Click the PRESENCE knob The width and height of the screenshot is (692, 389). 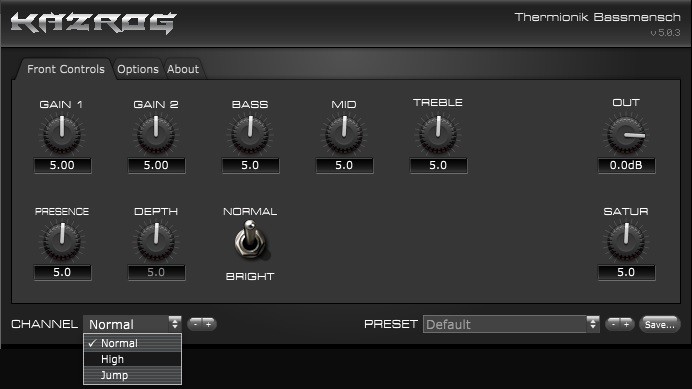pyautogui.click(x=62, y=242)
